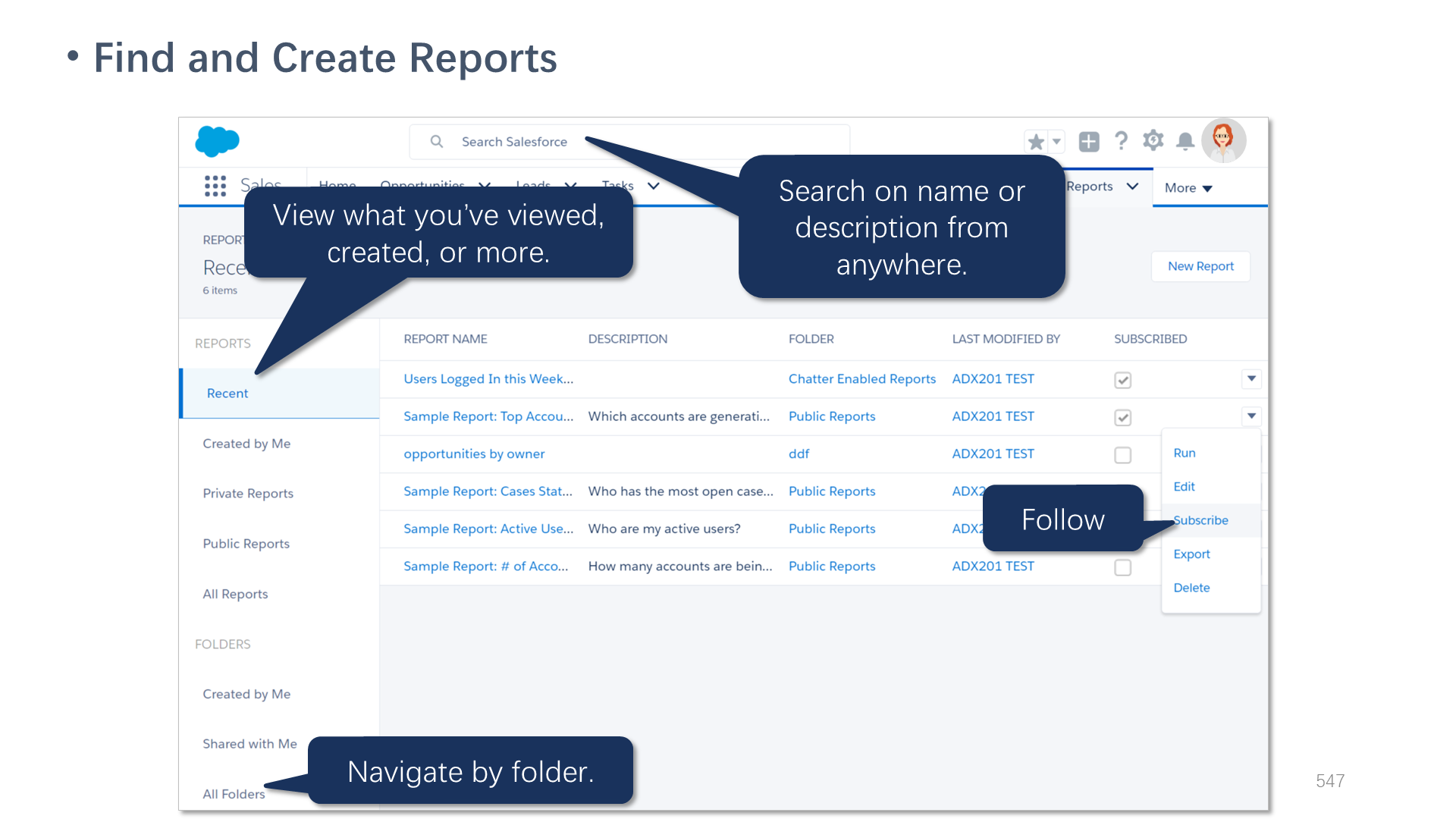Open ADX201 TEST for opportunities by owner

click(x=993, y=453)
